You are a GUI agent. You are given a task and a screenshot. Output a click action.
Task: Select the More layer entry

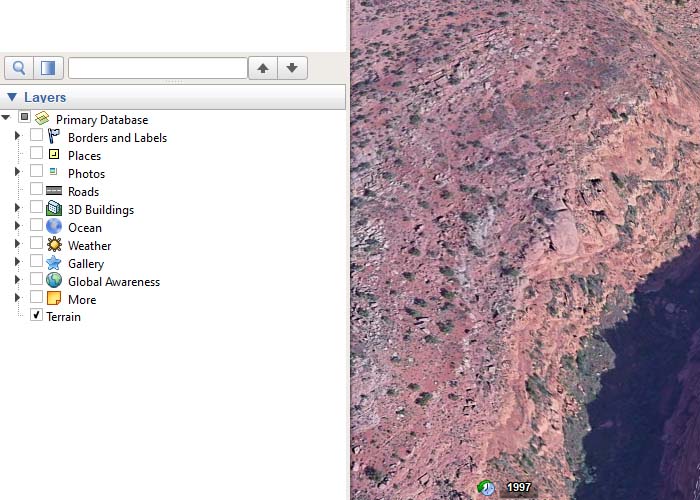[82, 300]
